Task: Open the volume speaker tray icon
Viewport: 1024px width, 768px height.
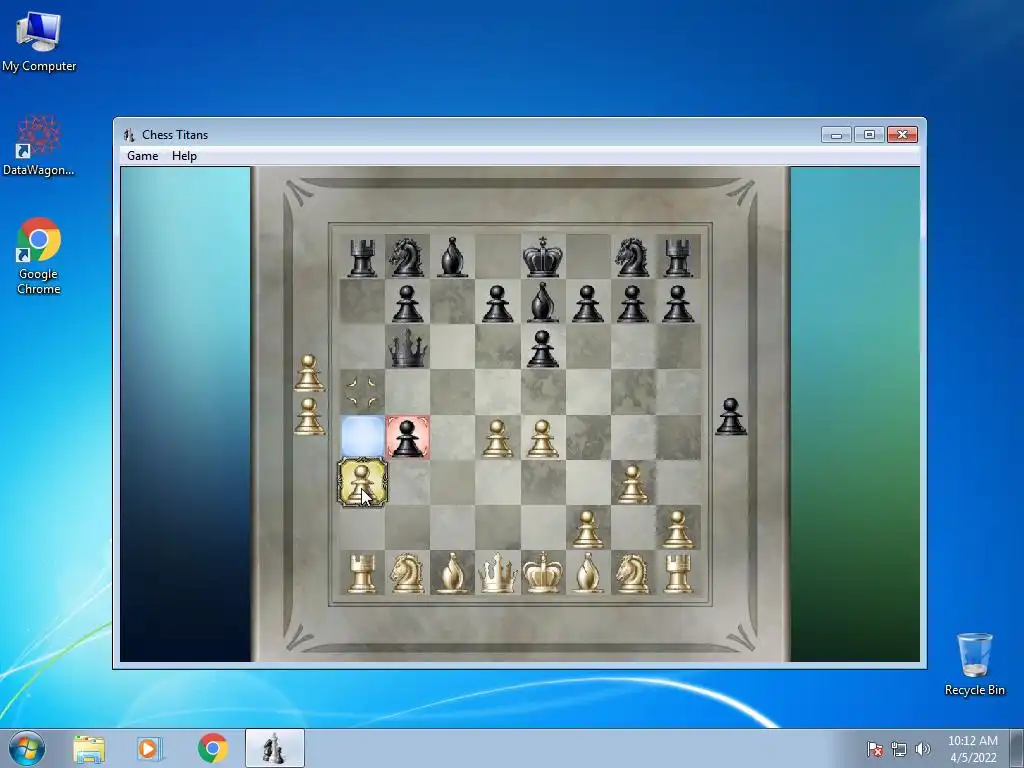Action: [x=922, y=749]
